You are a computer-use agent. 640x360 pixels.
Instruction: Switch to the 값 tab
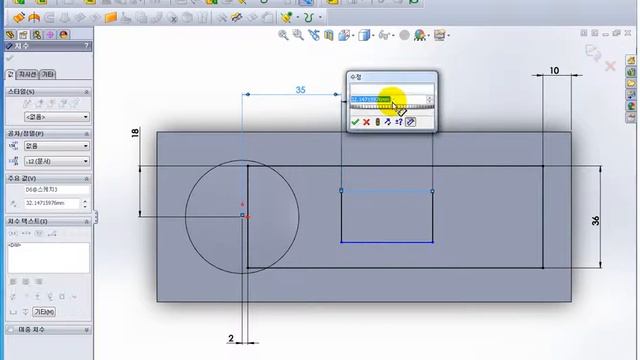pos(11,74)
